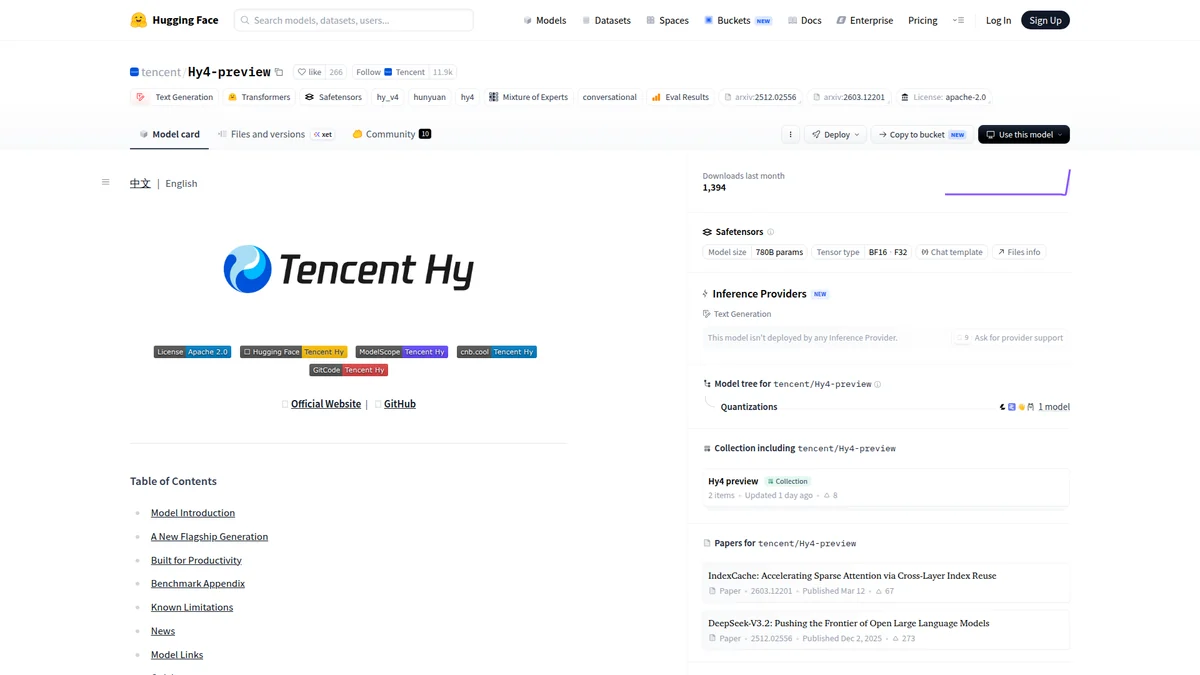Click the License Apache 2.0 badge

[192, 352]
